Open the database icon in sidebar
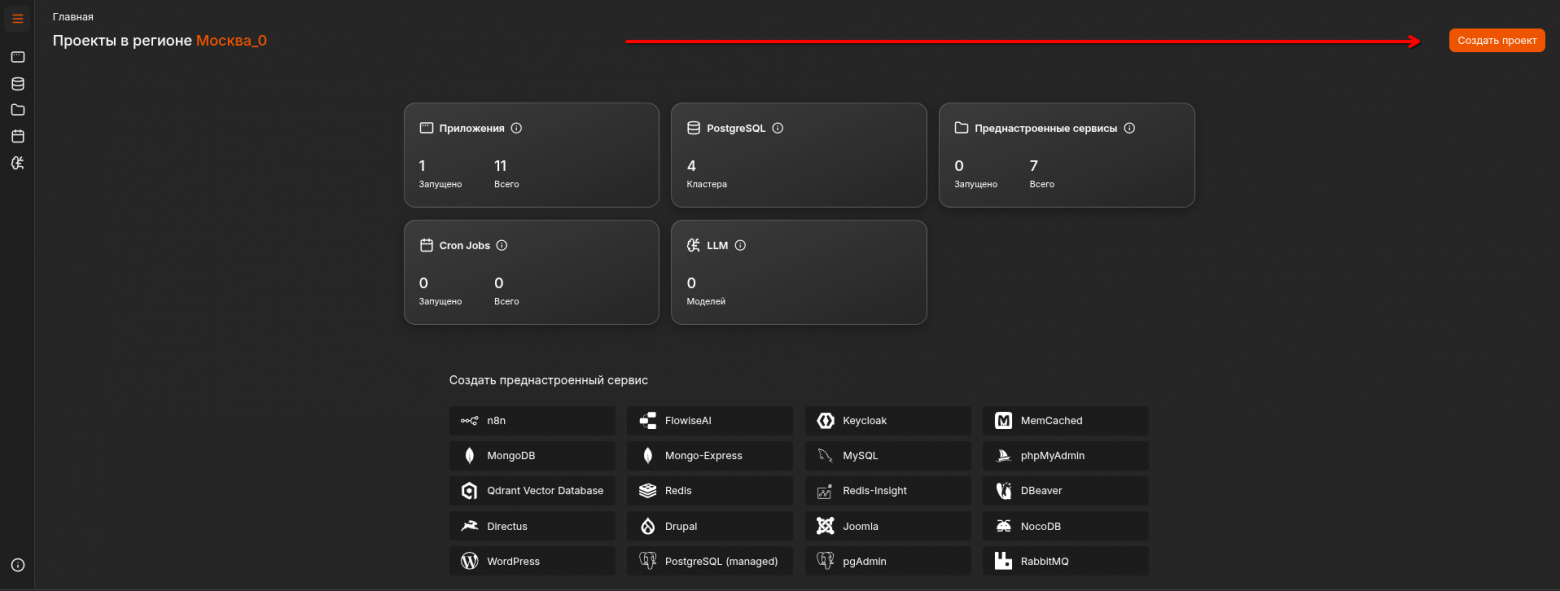Viewport: 1560px width, 591px height. (17, 84)
